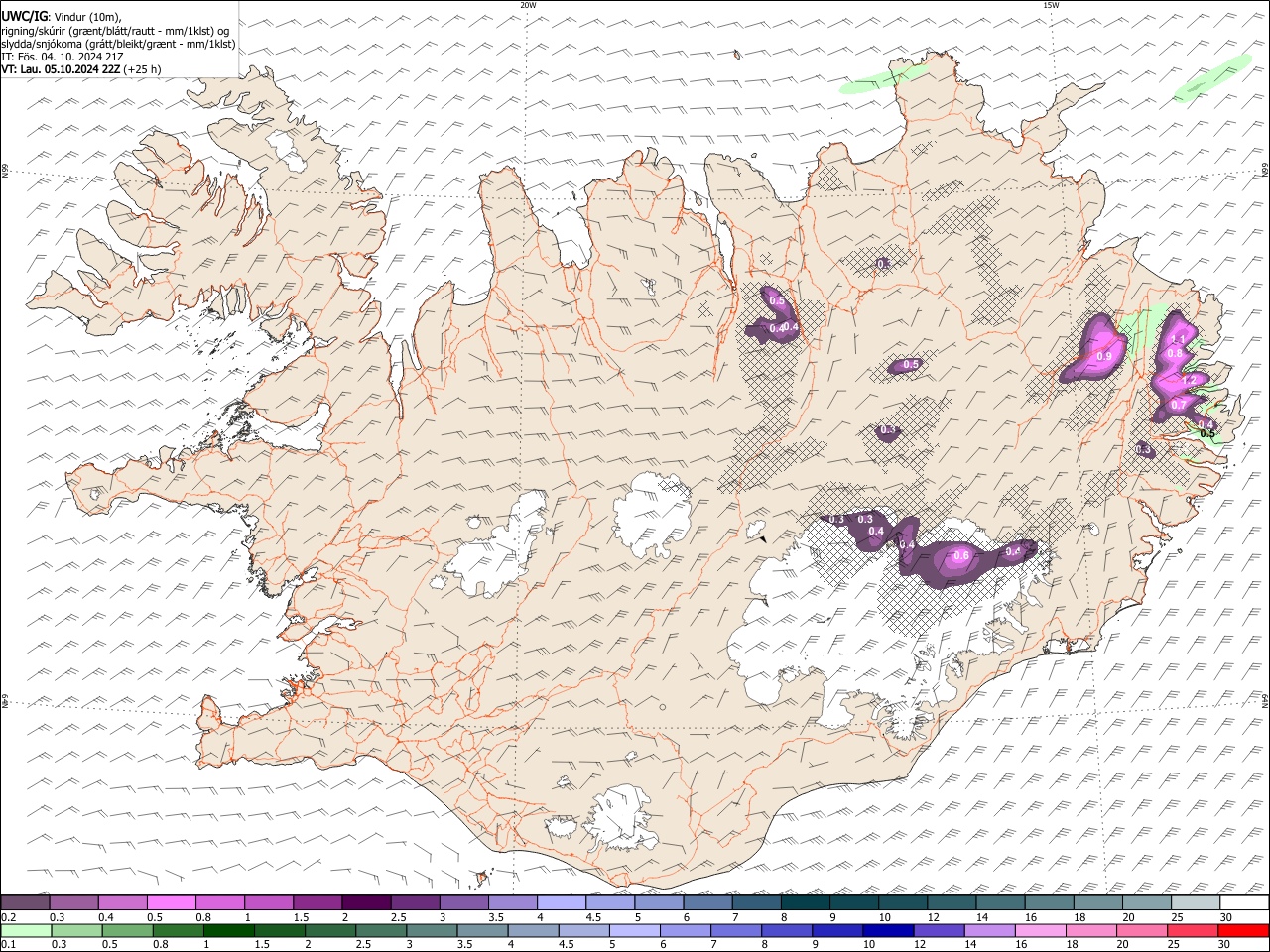Select bottom legend row swatch labeled 25

click(1192, 931)
